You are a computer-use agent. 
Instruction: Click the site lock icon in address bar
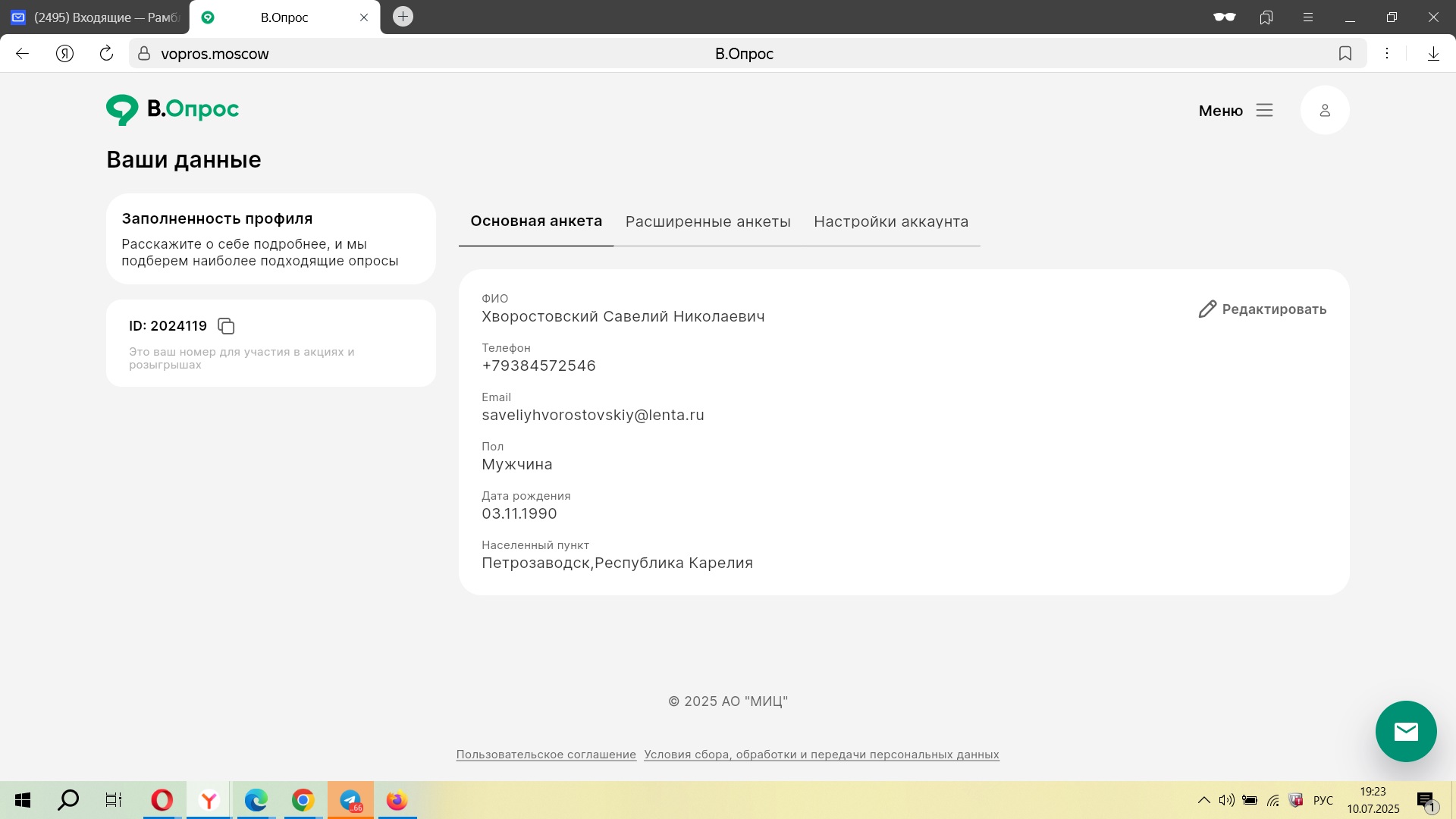coord(144,54)
